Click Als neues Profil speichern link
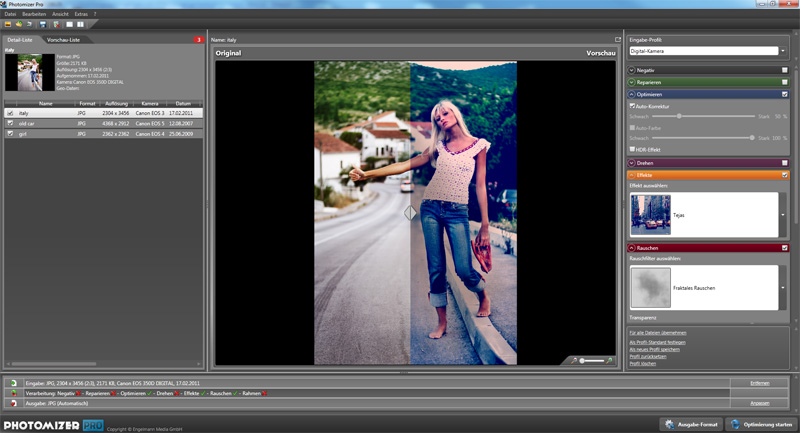Image resolution: width=800 pixels, height=433 pixels. tap(655, 349)
